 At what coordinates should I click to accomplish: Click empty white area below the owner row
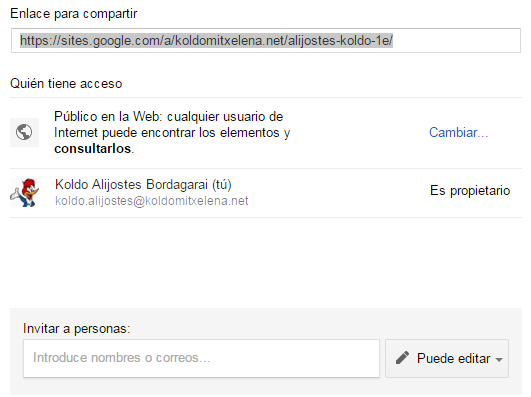pos(266,263)
